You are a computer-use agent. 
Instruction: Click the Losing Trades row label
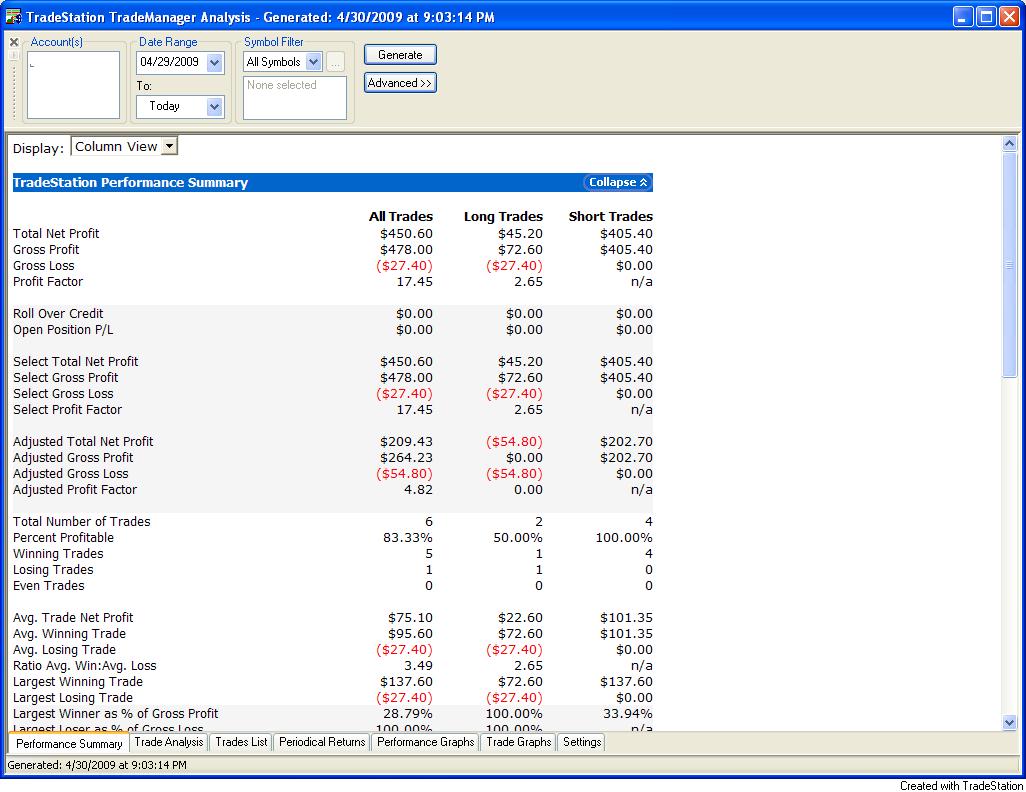53,570
